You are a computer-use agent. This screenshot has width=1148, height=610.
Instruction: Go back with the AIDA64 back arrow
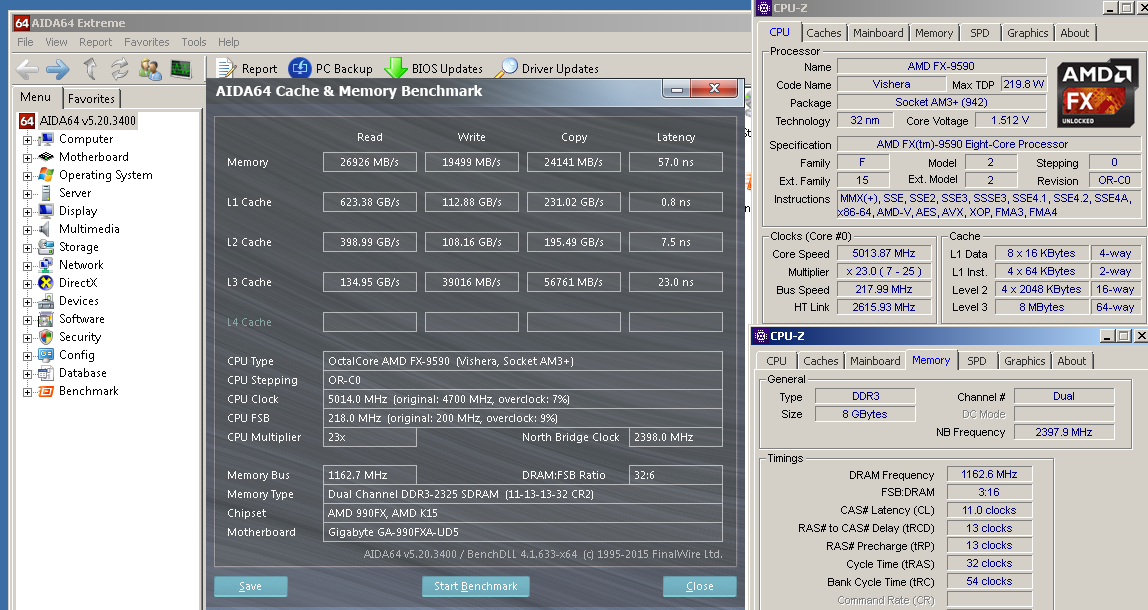point(27,70)
